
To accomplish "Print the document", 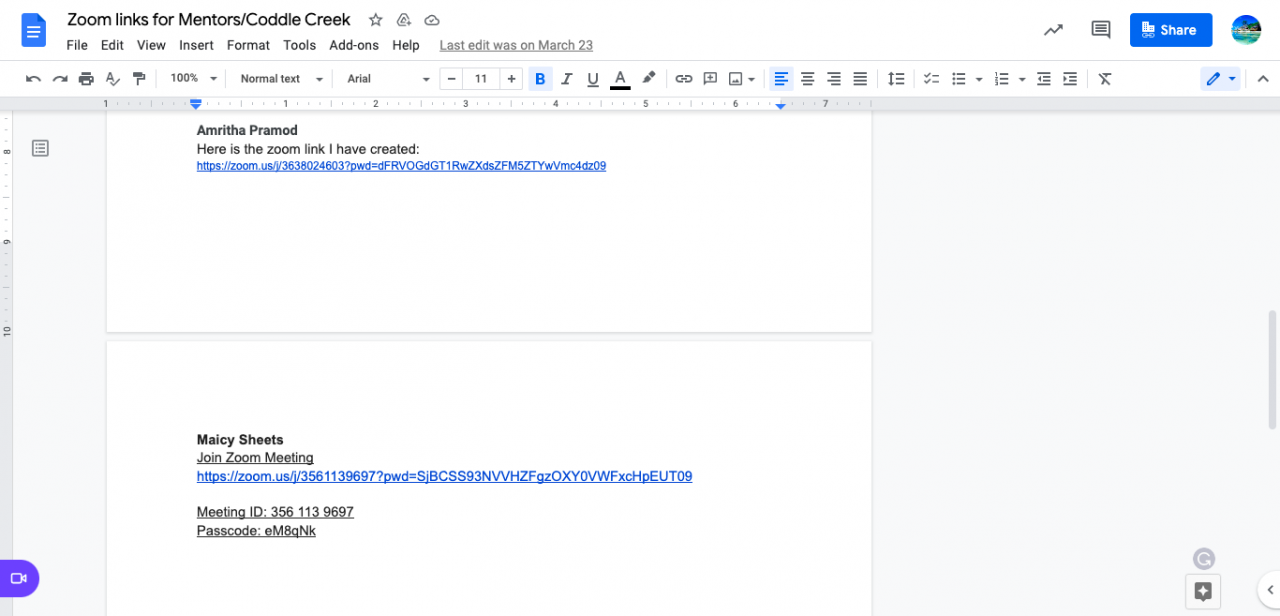I will [86, 79].
